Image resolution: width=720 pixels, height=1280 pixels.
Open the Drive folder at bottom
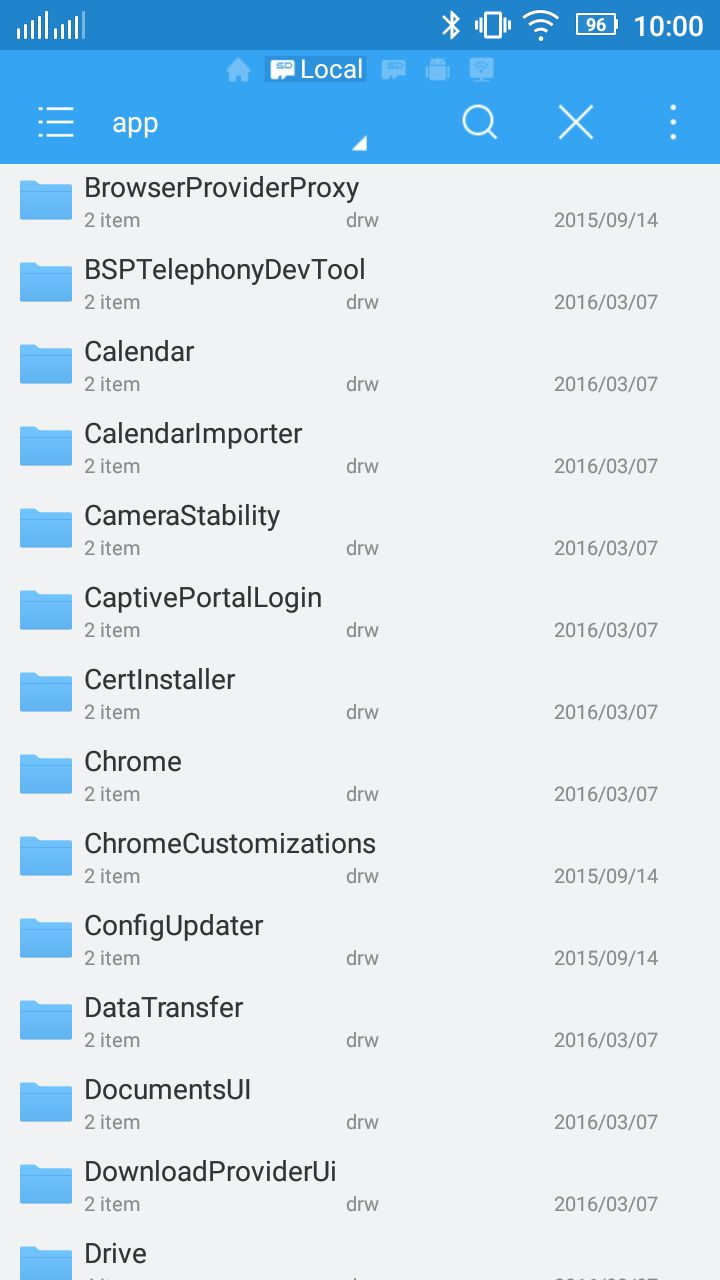360,1258
